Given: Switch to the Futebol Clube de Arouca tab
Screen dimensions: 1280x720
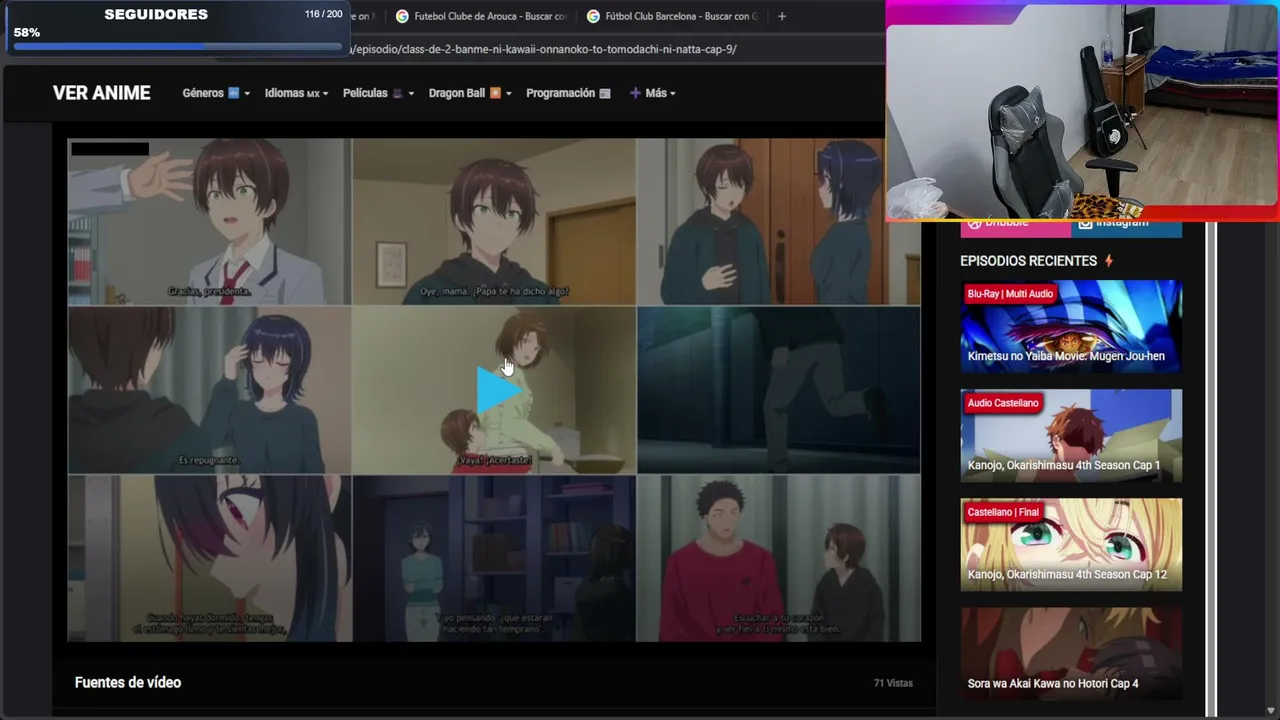Looking at the screenshot, I should pyautogui.click(x=479, y=16).
